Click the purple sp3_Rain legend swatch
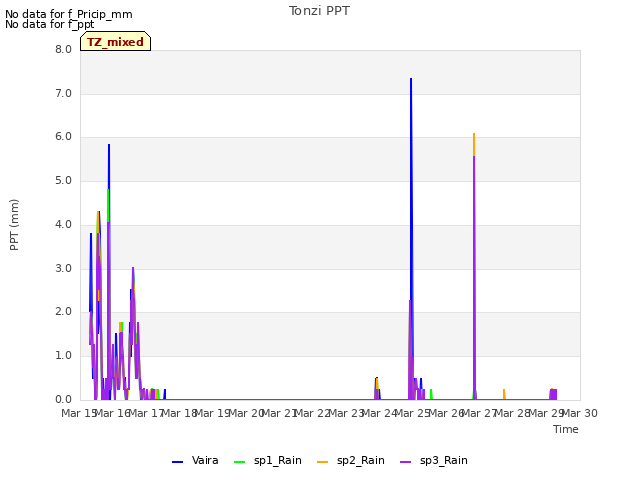Image resolution: width=640 pixels, height=480 pixels. 405,462
